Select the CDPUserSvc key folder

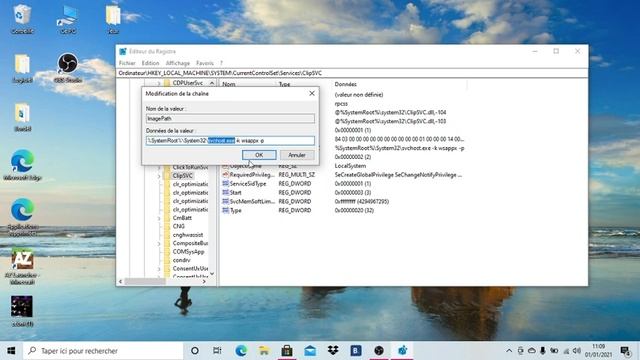tap(188, 83)
